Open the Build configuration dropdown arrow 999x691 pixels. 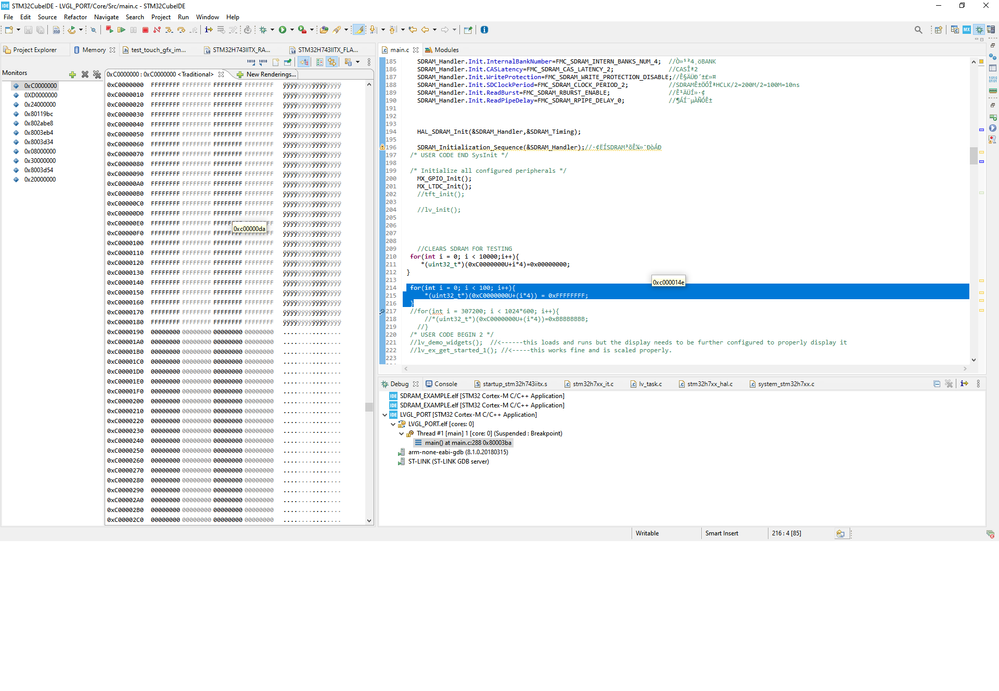point(81,30)
